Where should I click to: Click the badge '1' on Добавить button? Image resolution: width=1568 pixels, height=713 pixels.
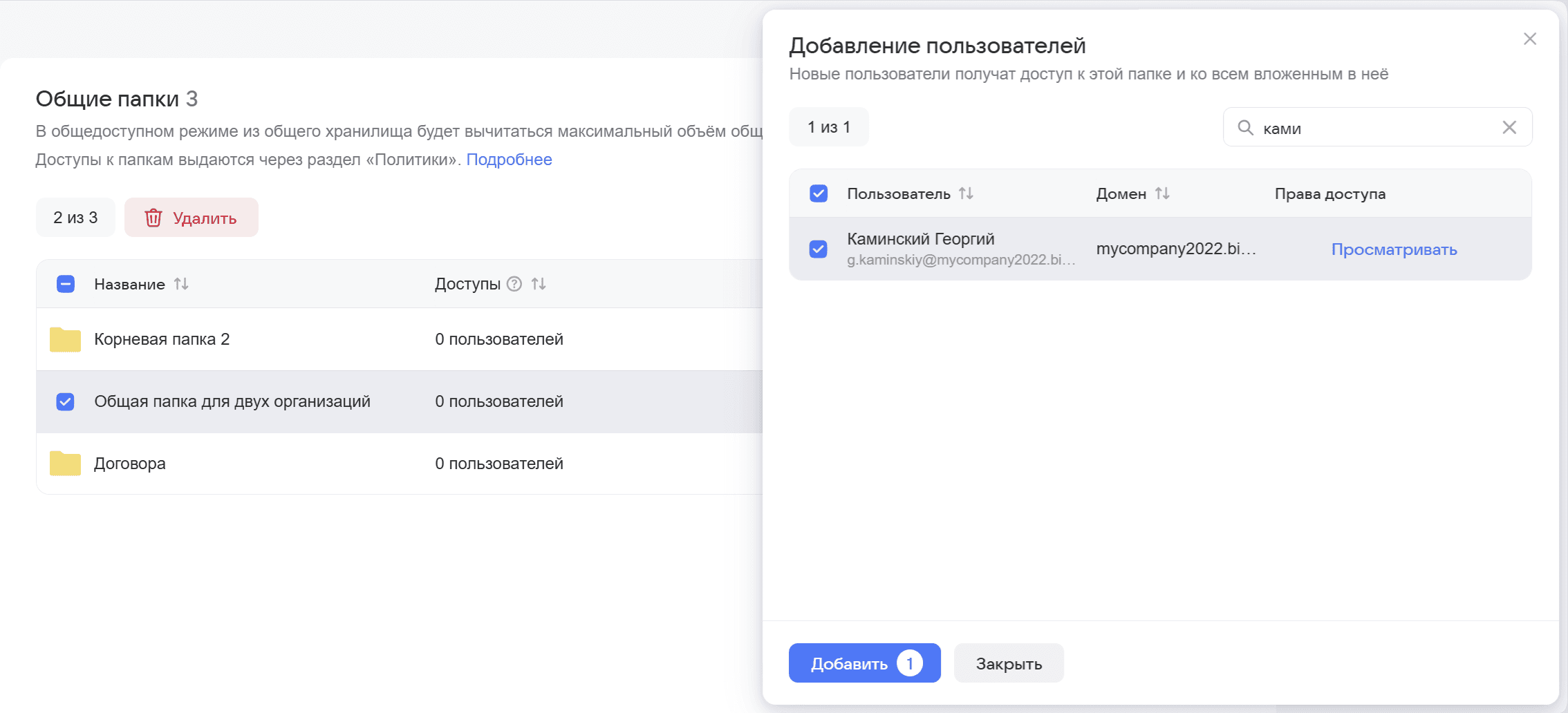tap(910, 663)
